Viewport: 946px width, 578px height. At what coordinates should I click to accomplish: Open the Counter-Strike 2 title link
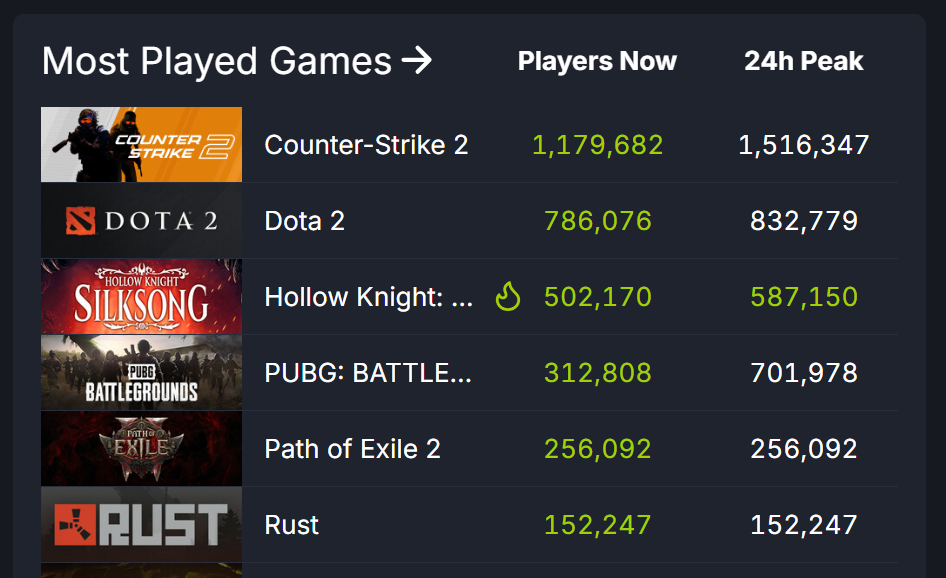[366, 145]
